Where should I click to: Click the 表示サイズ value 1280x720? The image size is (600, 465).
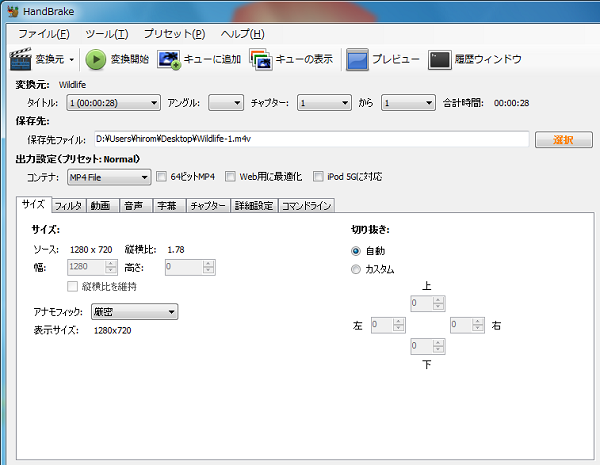tap(112, 331)
